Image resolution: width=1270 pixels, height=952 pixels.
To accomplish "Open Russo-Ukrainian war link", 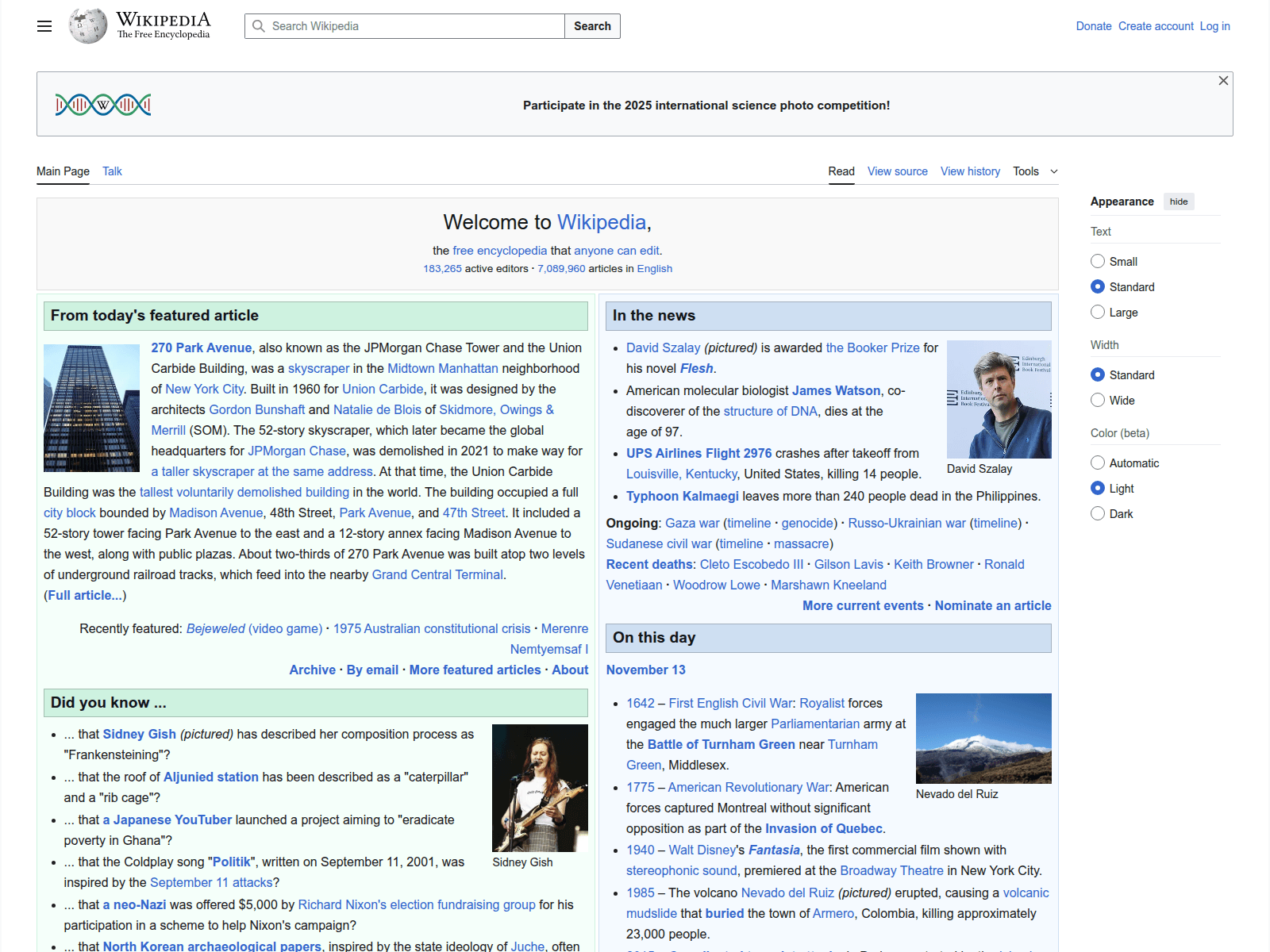I will (x=906, y=523).
